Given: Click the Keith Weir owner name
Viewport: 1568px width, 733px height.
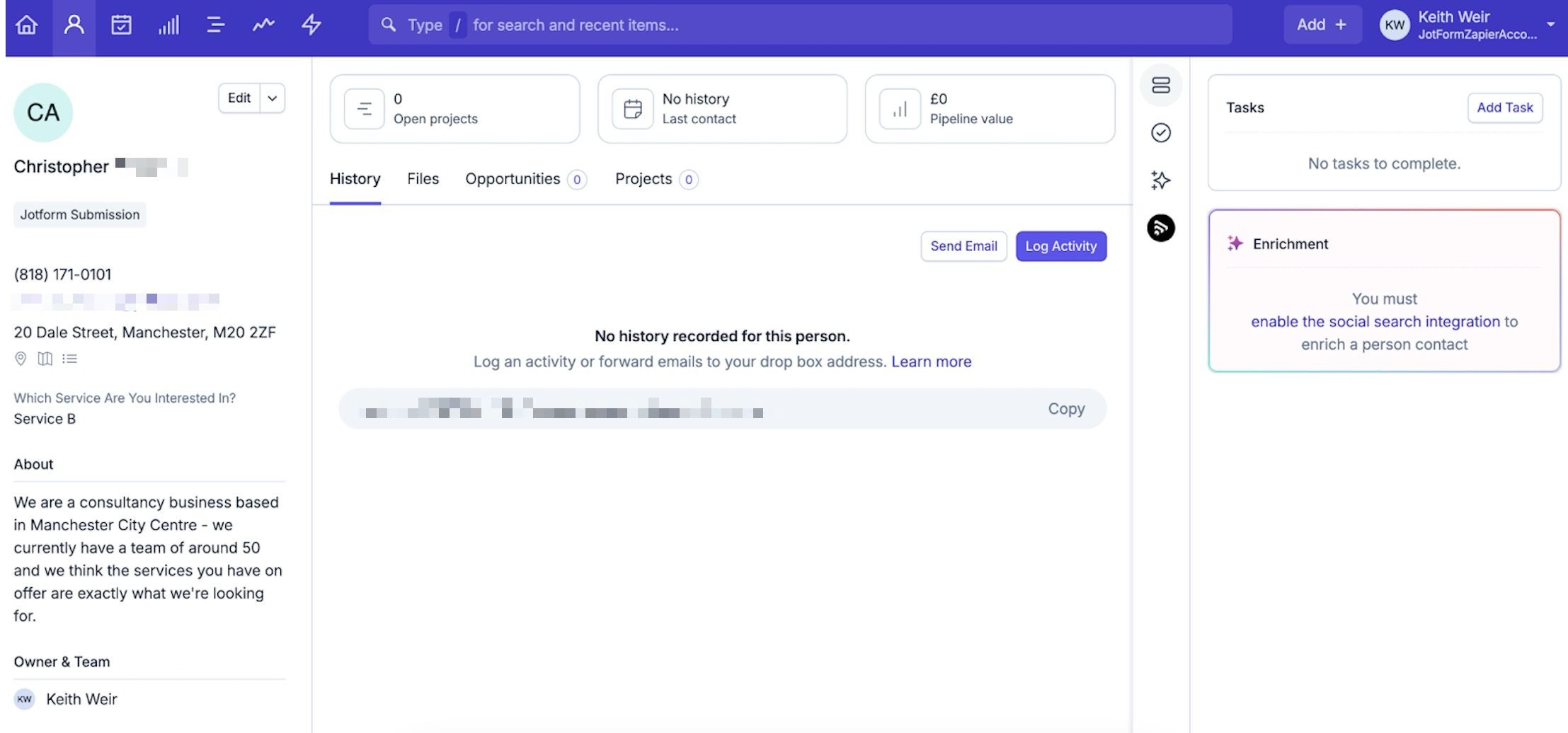Looking at the screenshot, I should pyautogui.click(x=81, y=699).
